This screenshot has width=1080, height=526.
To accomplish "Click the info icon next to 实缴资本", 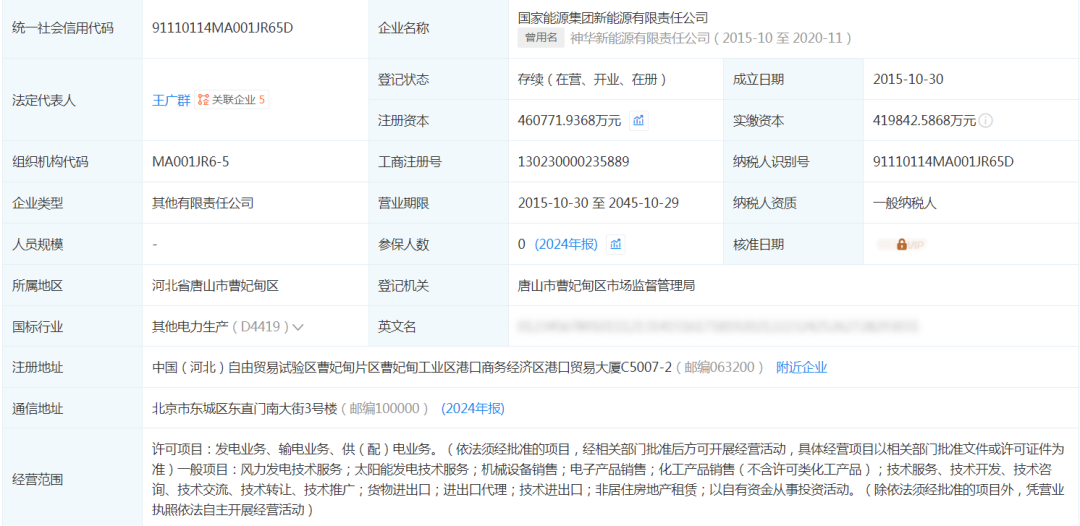I will click(986, 121).
